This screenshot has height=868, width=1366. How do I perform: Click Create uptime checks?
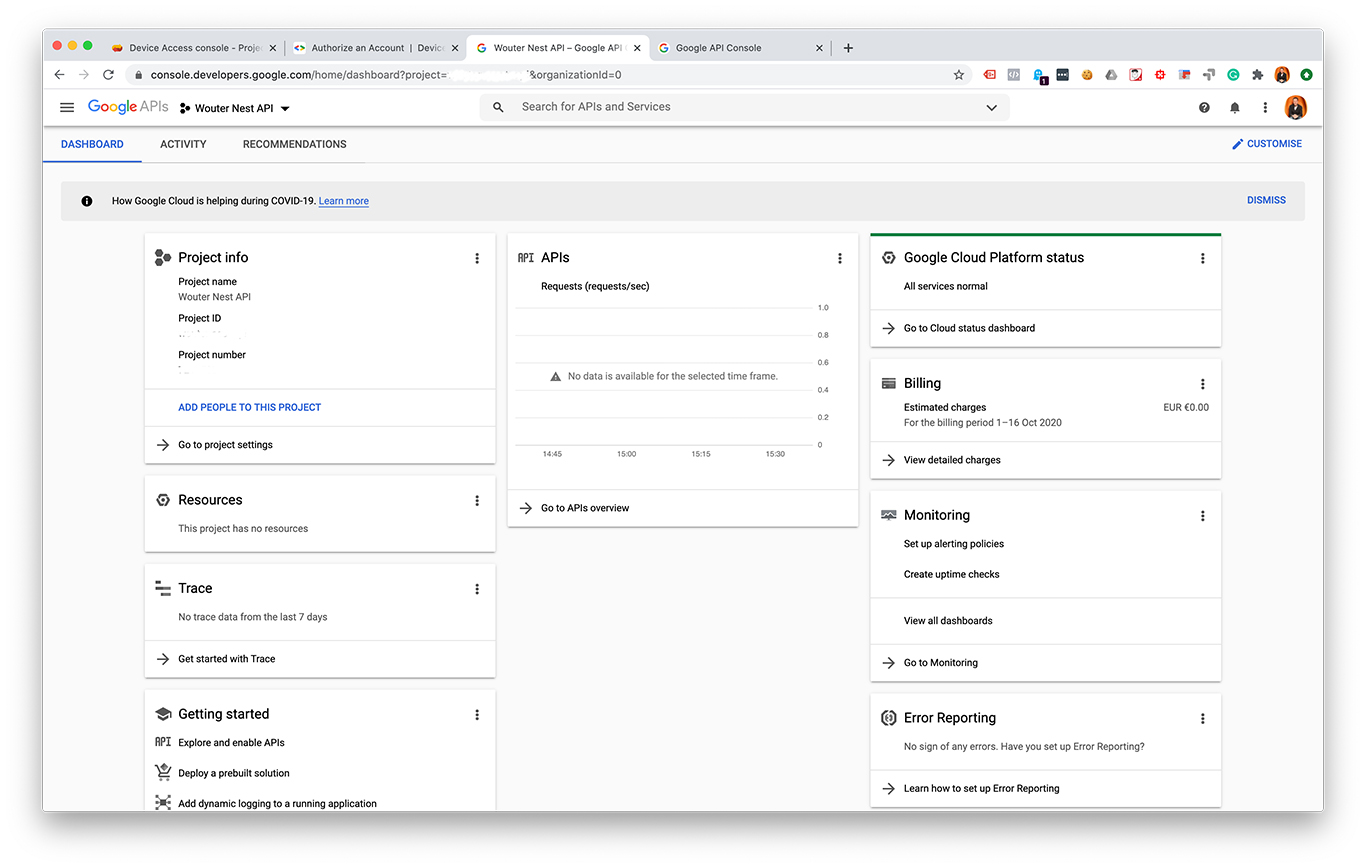click(952, 574)
